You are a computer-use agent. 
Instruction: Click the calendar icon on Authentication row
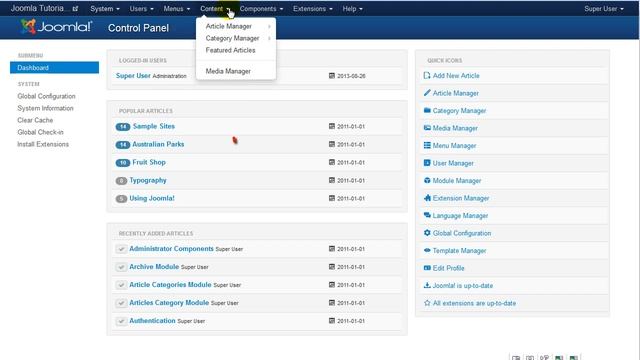point(332,321)
